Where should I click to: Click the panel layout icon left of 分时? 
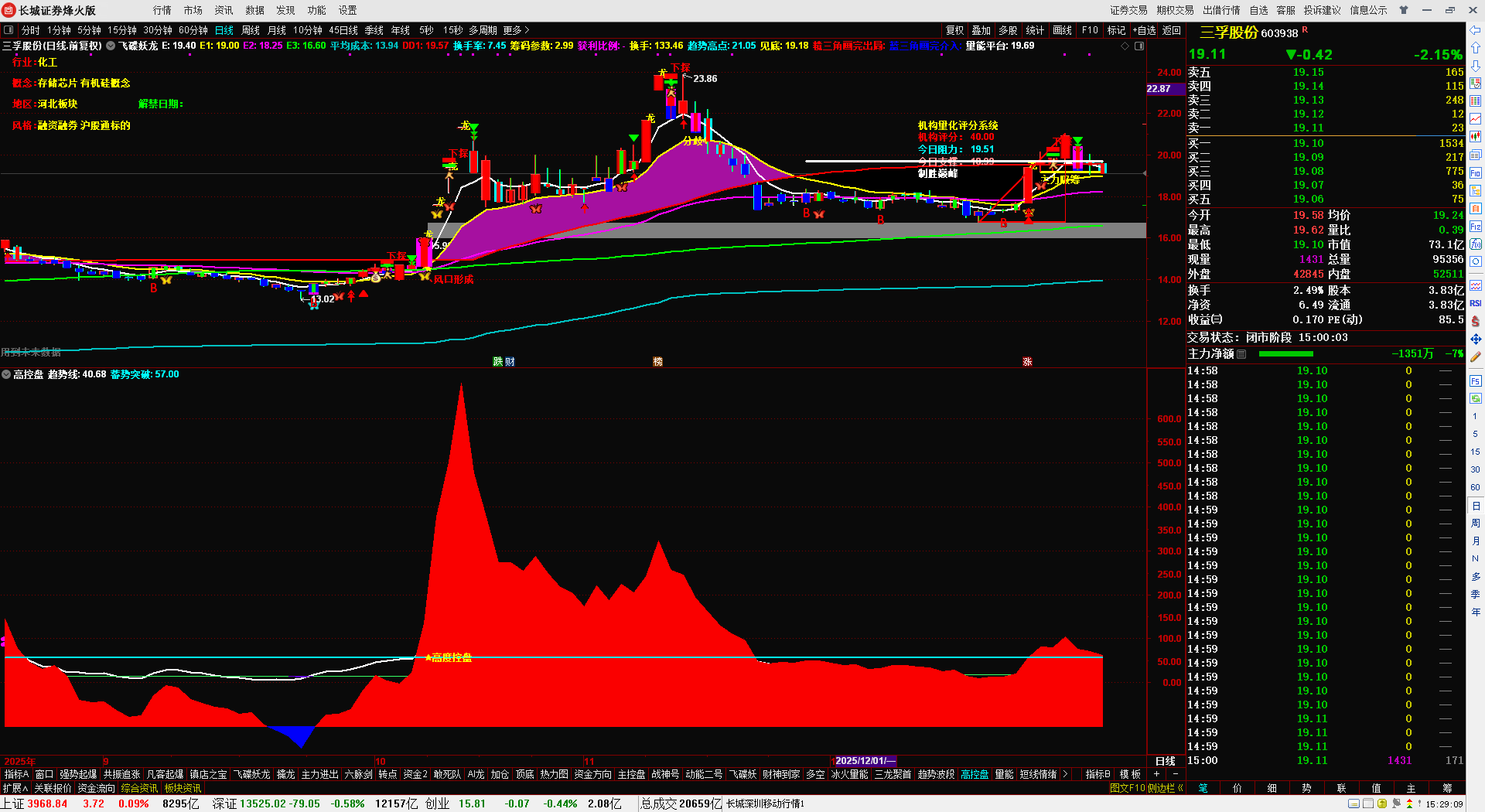pyautogui.click(x=9, y=30)
